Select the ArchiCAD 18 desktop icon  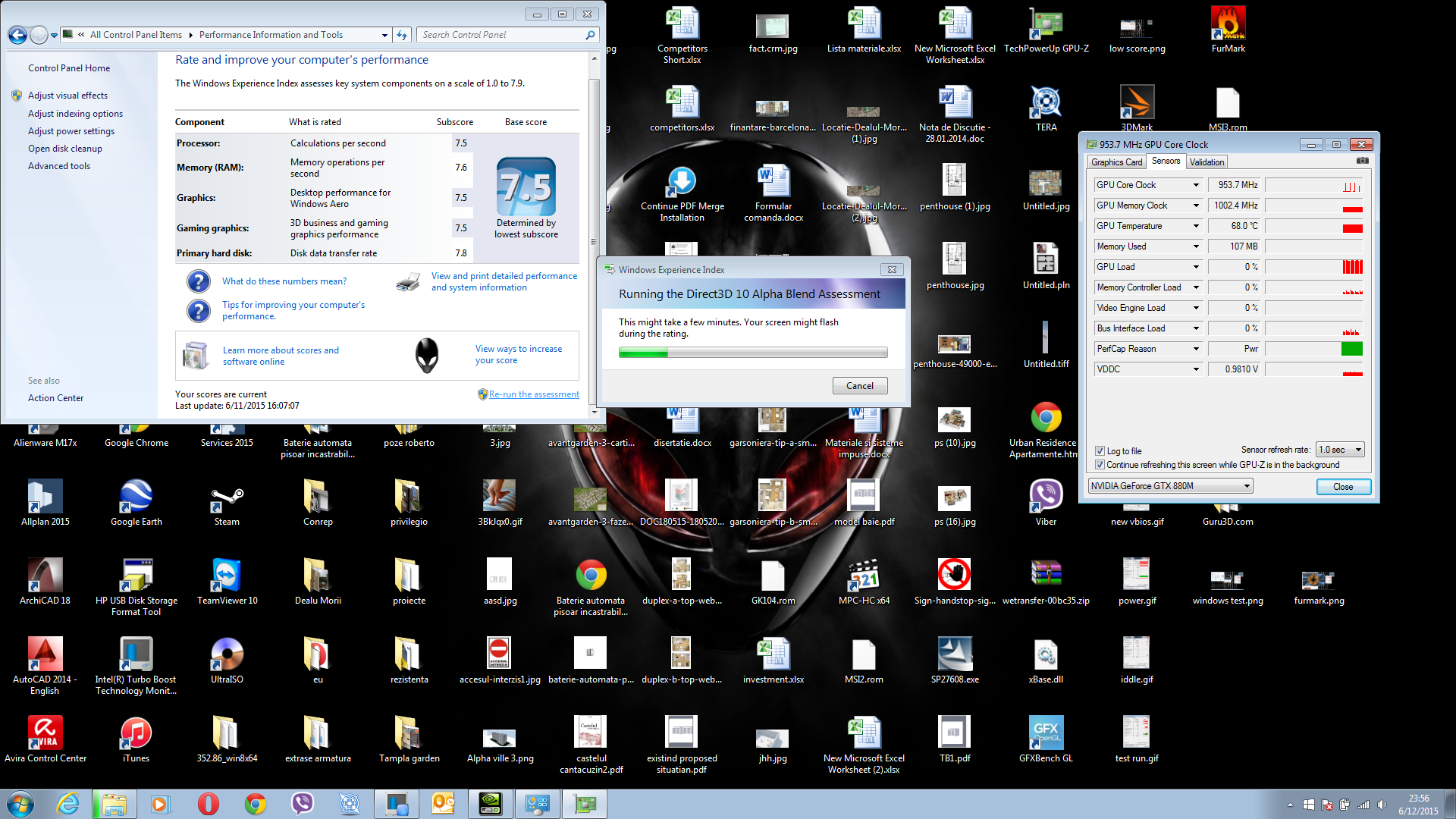coord(45,582)
